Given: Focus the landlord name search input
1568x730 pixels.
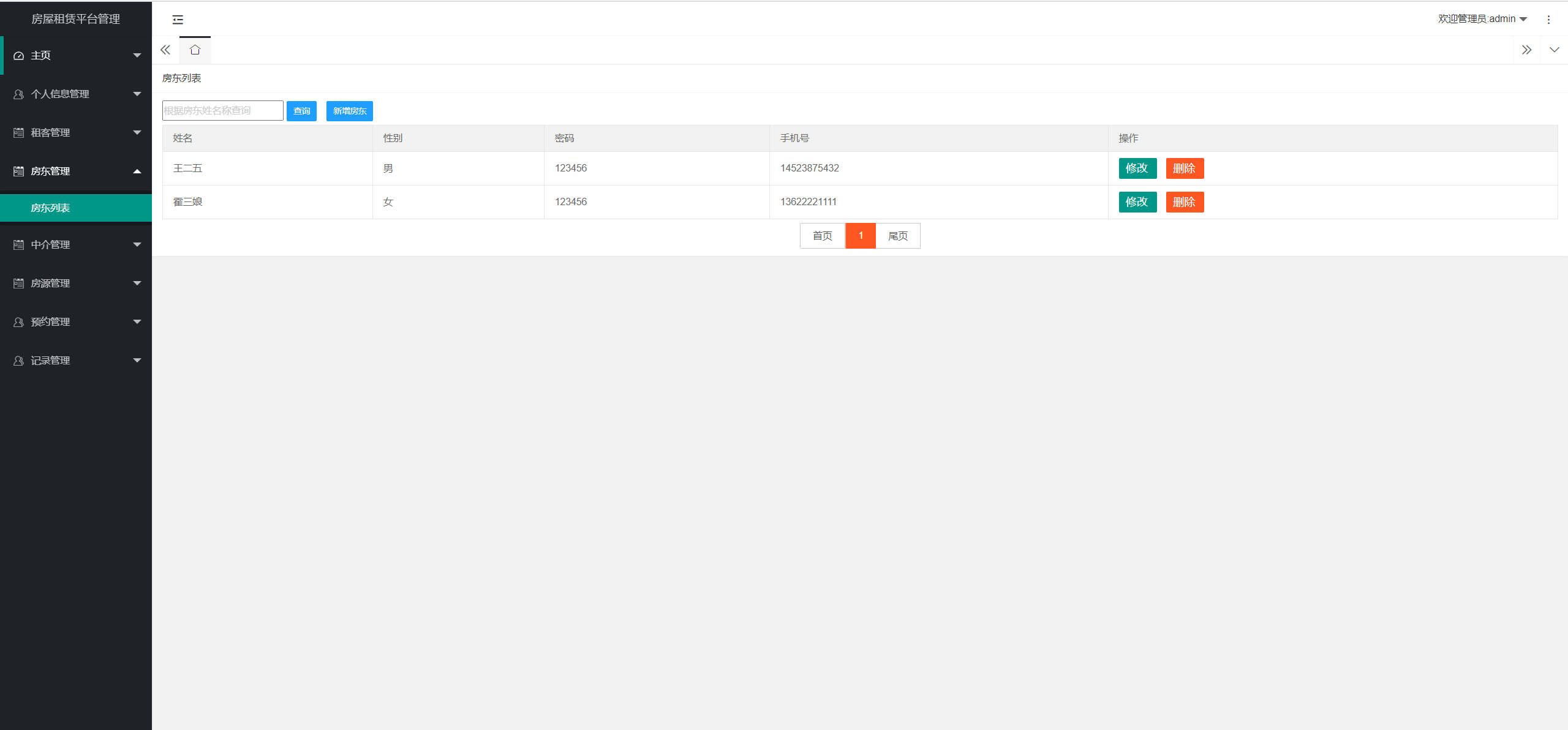Looking at the screenshot, I should (222, 111).
